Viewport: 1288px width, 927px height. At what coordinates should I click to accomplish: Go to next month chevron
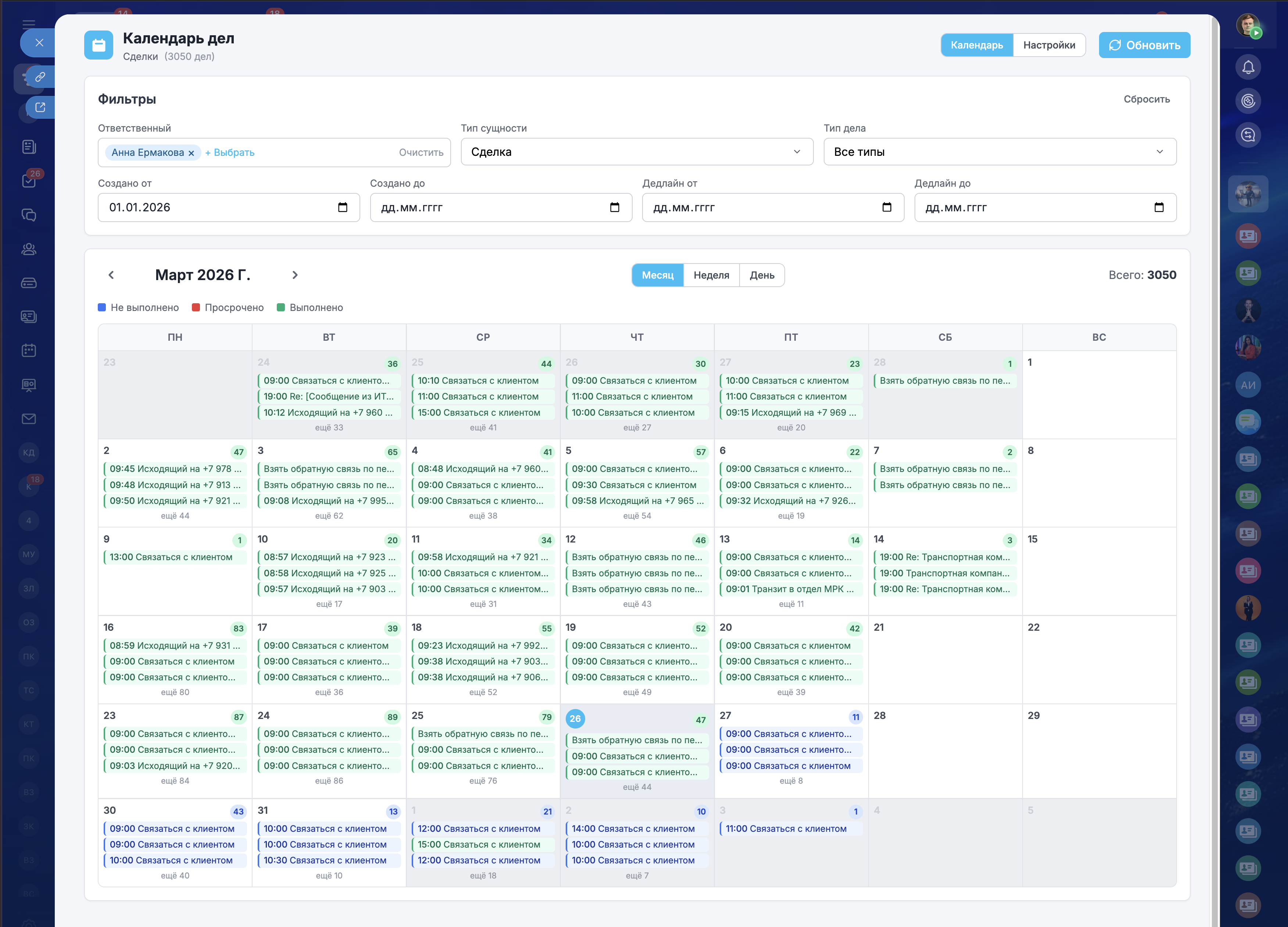tap(295, 275)
